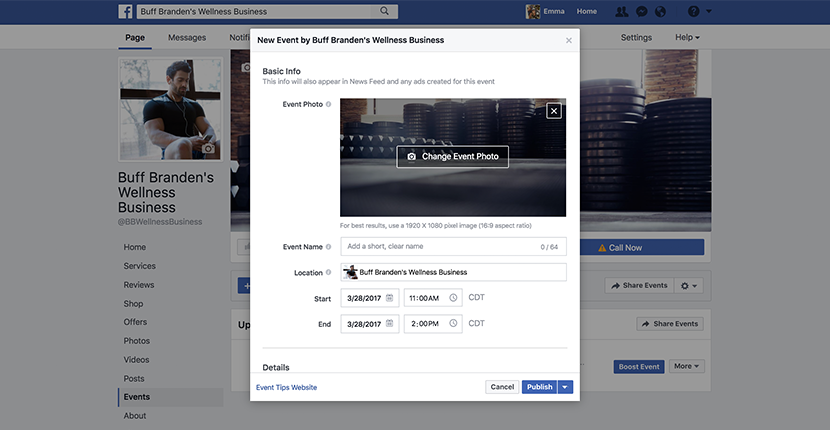Image resolution: width=830 pixels, height=430 pixels.
Task: Click Buff Branden's profile picture
Action: (170, 109)
